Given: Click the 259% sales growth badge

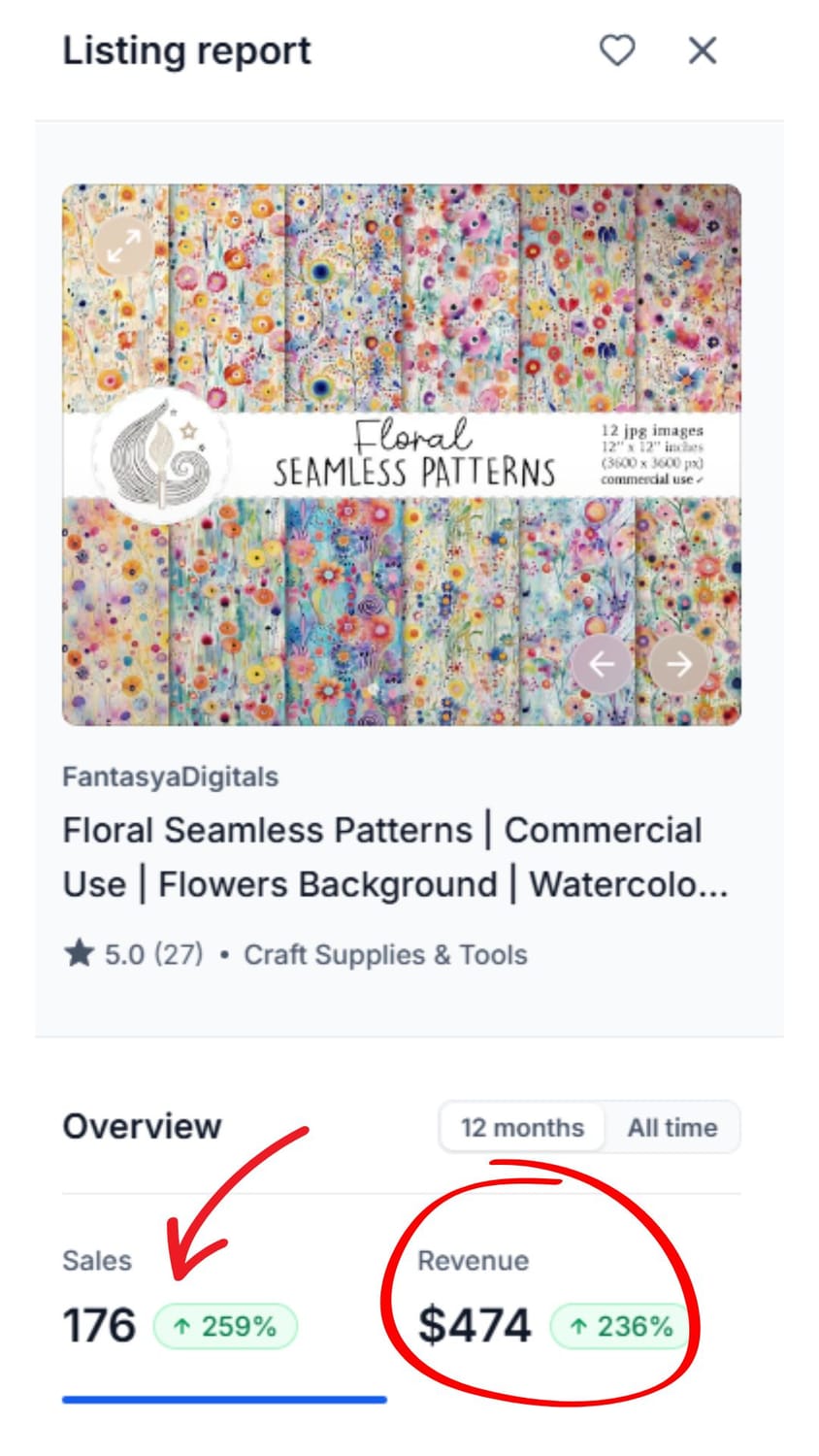Looking at the screenshot, I should click(226, 1326).
